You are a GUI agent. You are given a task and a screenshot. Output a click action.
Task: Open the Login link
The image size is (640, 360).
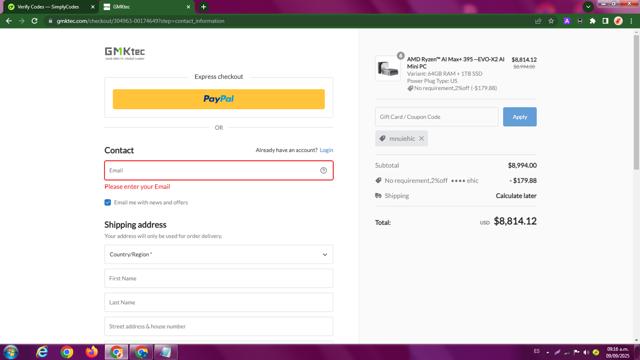[326, 150]
